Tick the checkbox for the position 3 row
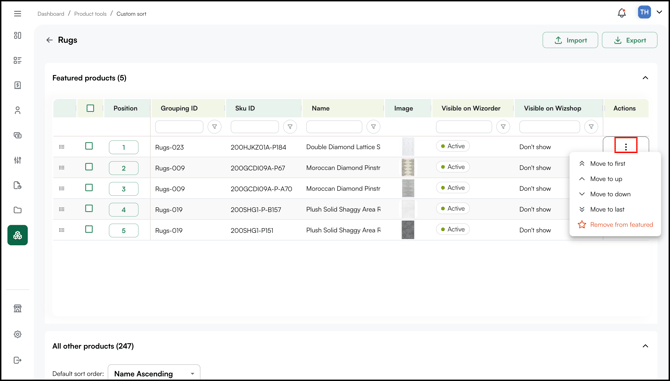The image size is (670, 381). tap(89, 188)
